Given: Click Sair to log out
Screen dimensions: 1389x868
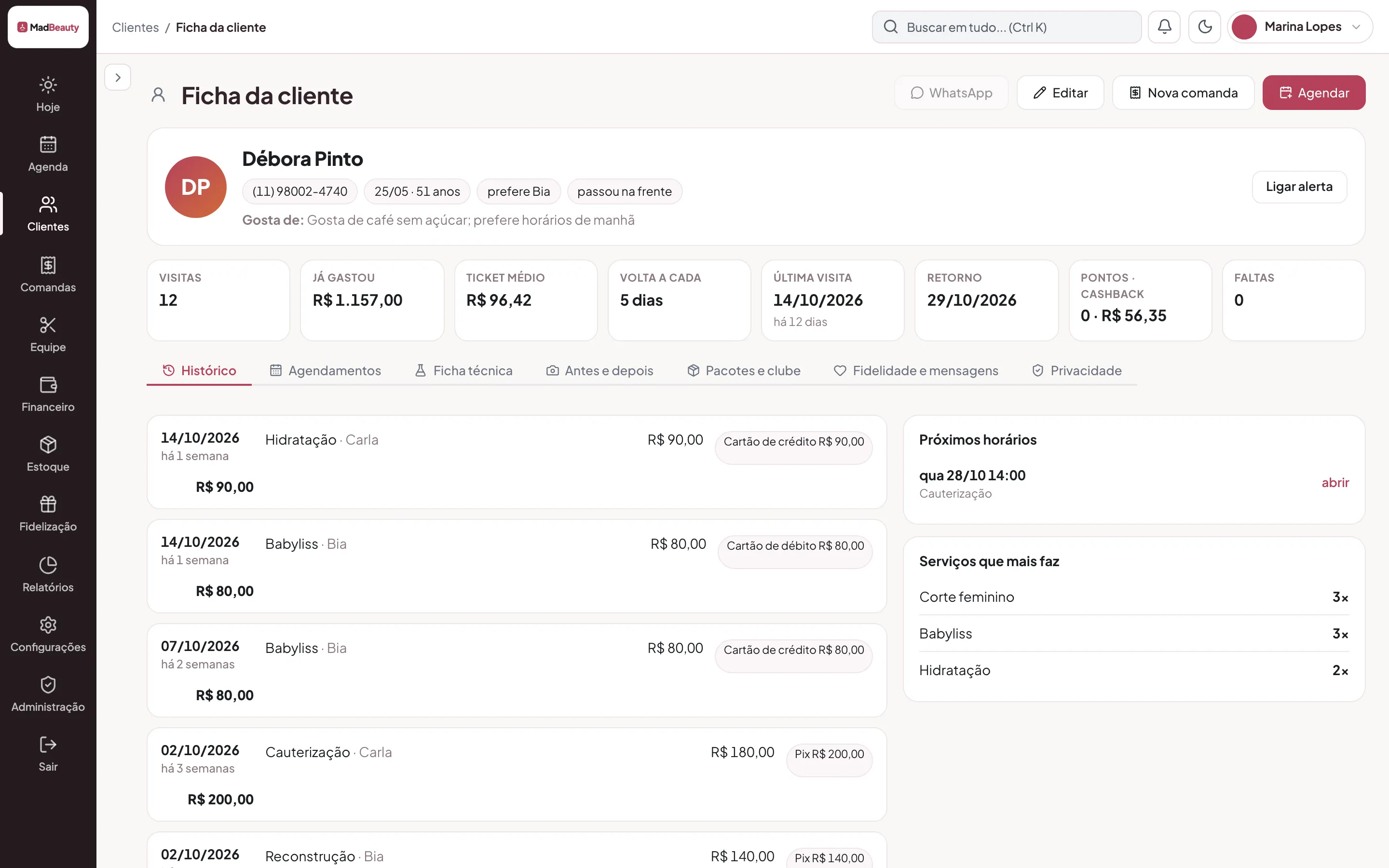Looking at the screenshot, I should (x=48, y=754).
